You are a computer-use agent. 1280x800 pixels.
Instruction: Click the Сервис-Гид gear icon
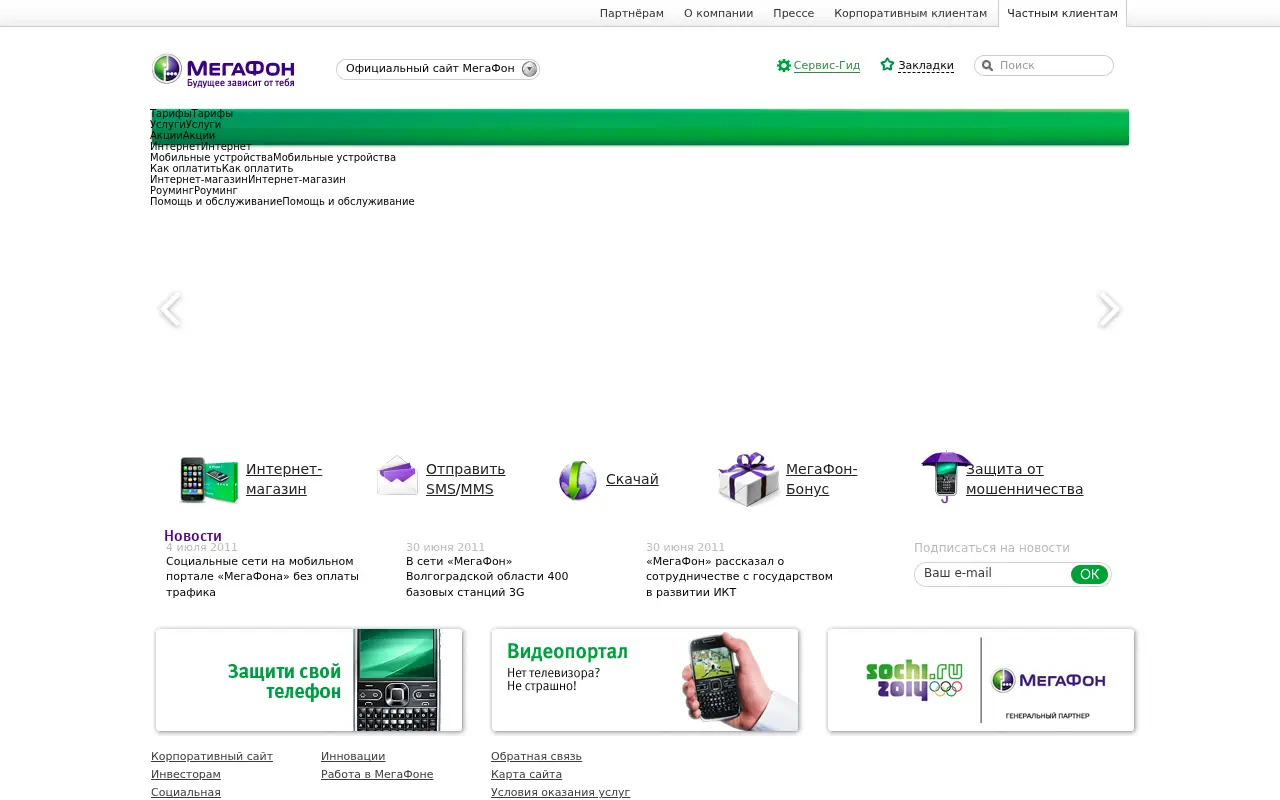[x=784, y=65]
